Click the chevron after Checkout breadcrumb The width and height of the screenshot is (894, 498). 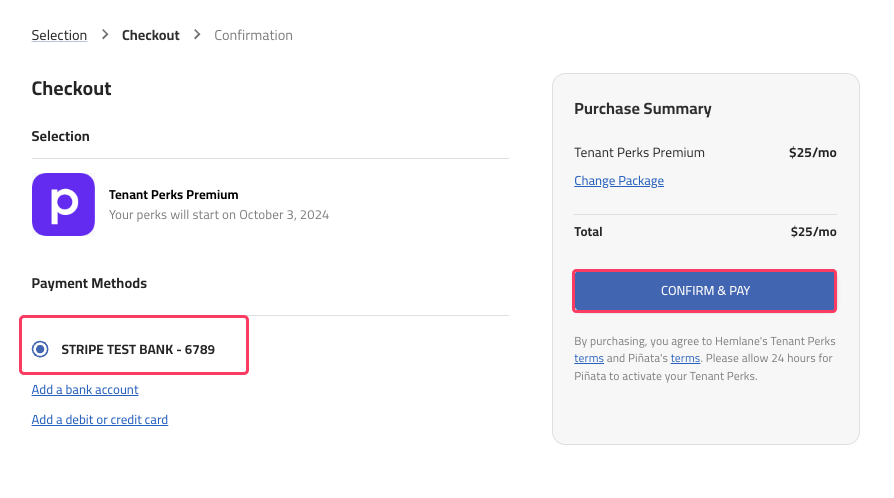tap(197, 35)
